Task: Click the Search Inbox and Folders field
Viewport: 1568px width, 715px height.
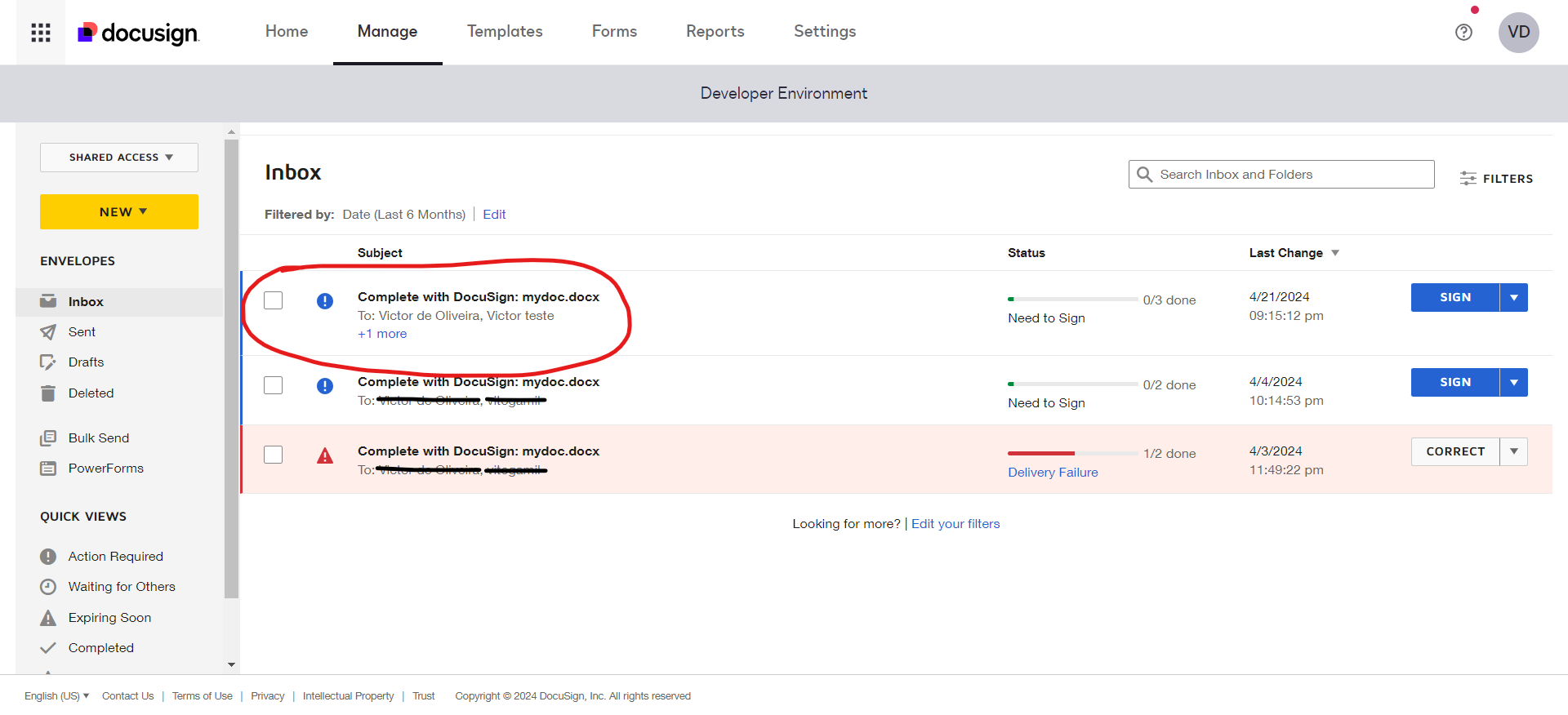Action: 1281,175
